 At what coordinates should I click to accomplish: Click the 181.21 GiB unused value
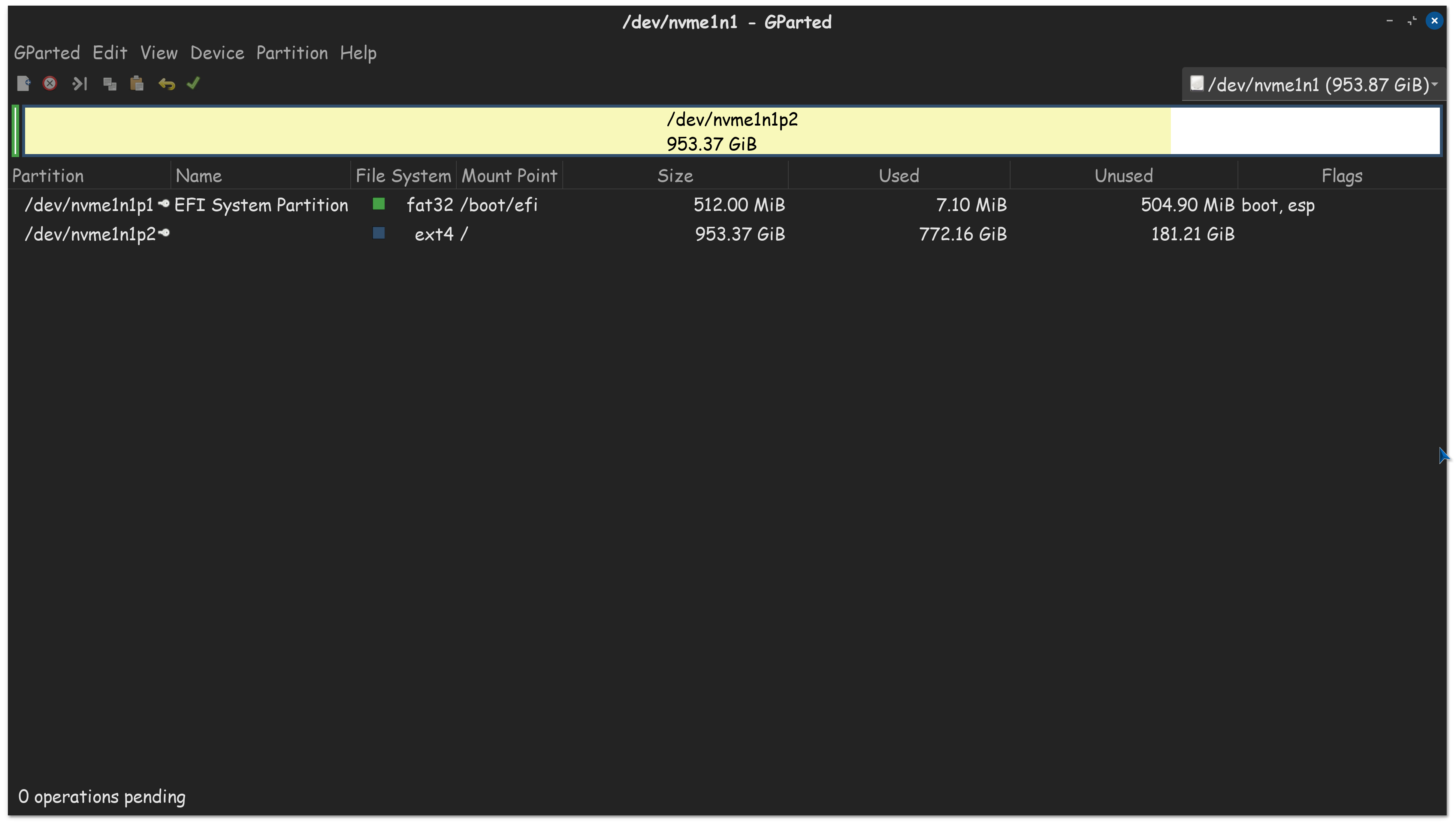[1193, 234]
